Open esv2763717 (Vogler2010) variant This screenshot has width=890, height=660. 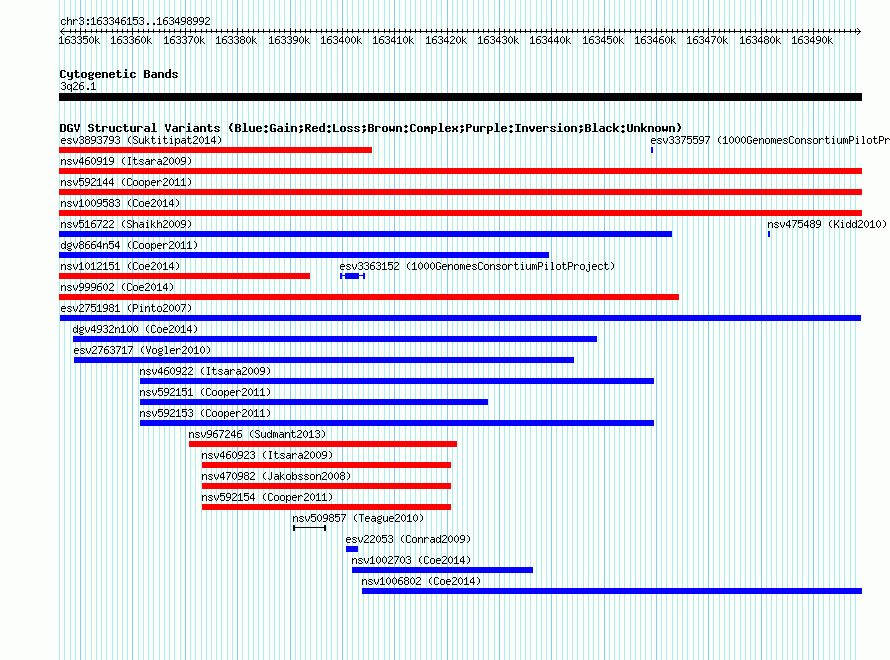click(142, 350)
